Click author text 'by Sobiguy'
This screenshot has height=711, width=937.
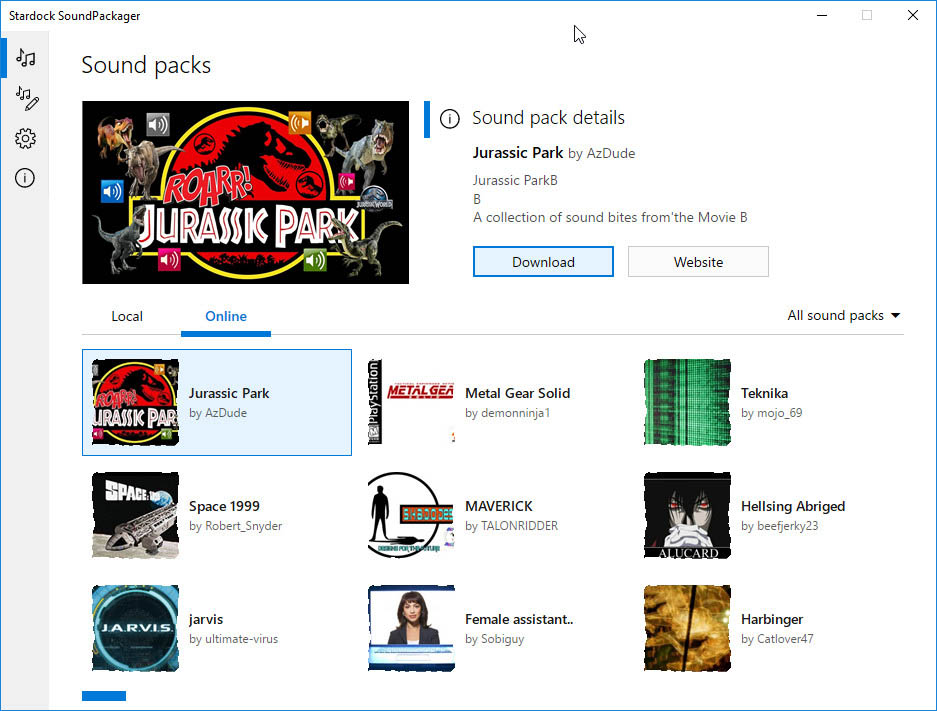click(x=494, y=639)
